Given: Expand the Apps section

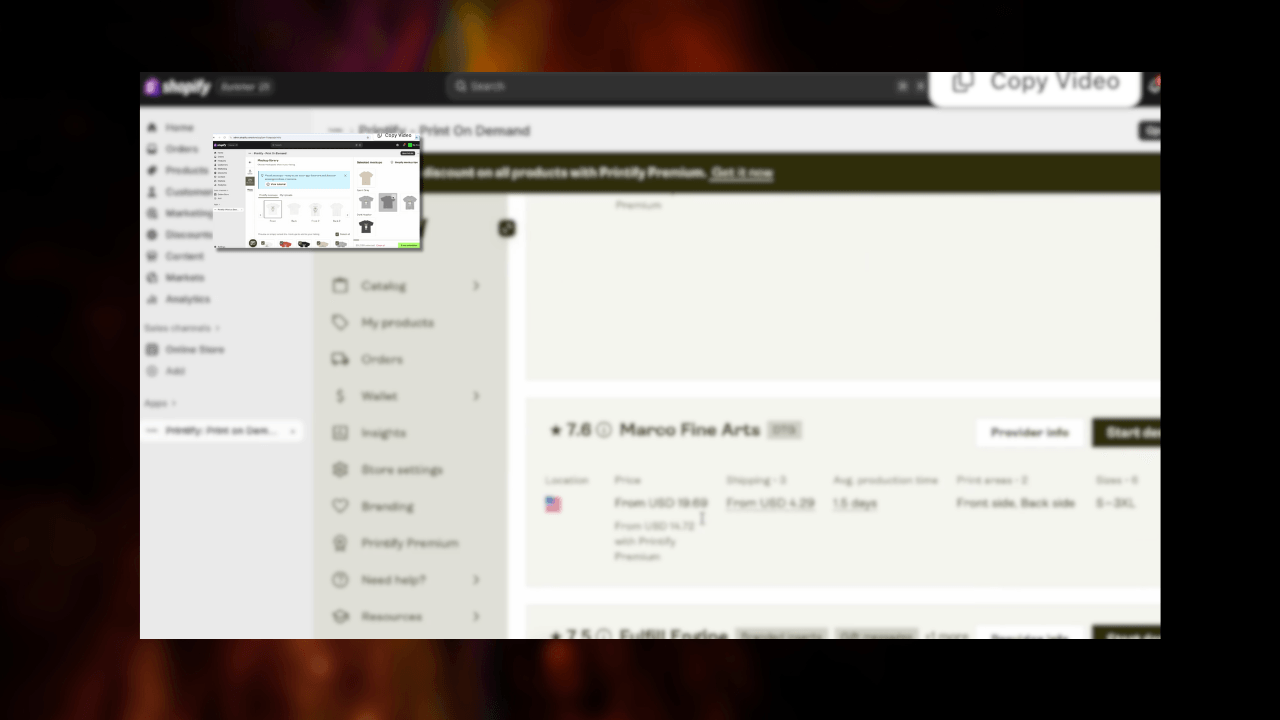Looking at the screenshot, I should [x=160, y=403].
